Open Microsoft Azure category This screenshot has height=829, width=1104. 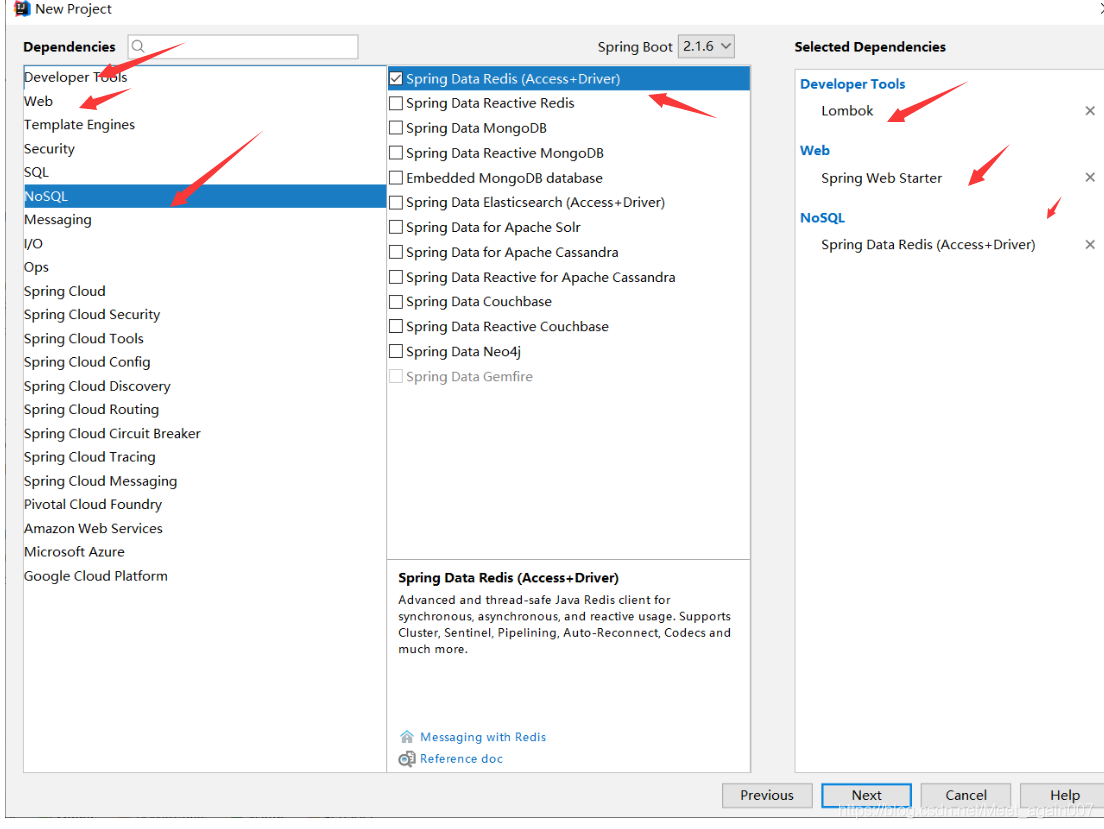point(74,551)
